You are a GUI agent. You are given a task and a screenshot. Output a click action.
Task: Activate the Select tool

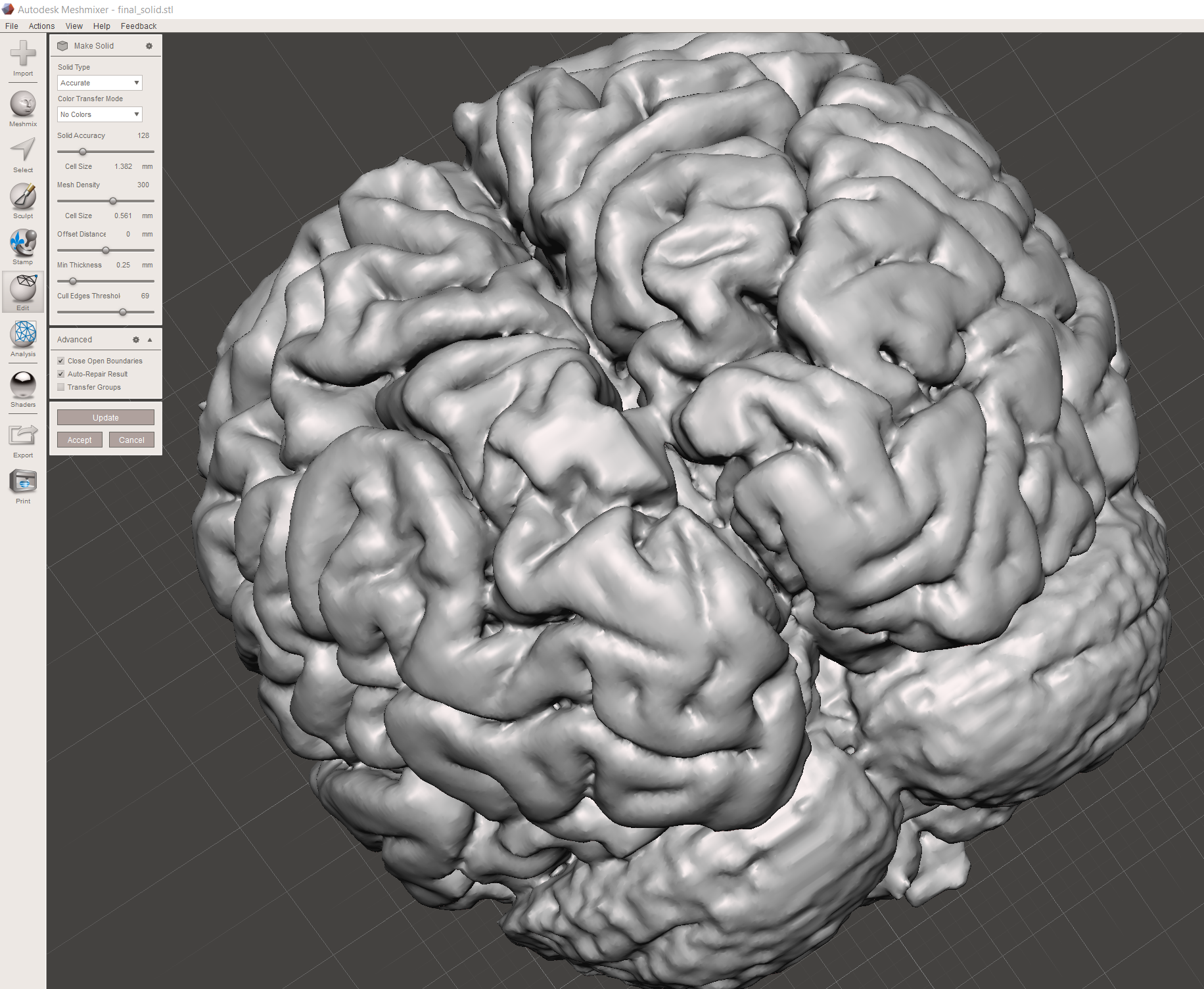(x=23, y=155)
